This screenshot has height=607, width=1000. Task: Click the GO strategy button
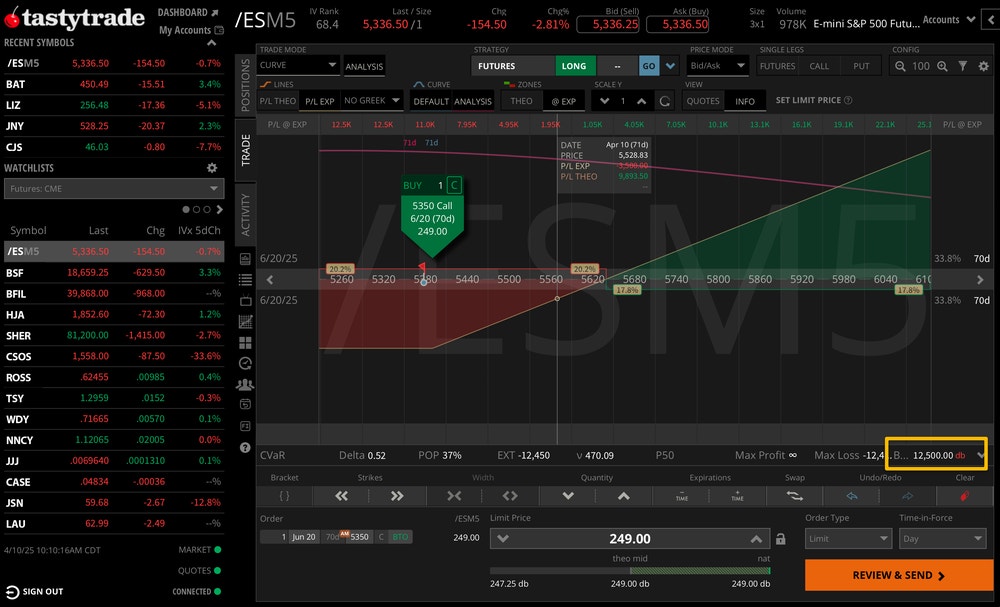(x=649, y=66)
